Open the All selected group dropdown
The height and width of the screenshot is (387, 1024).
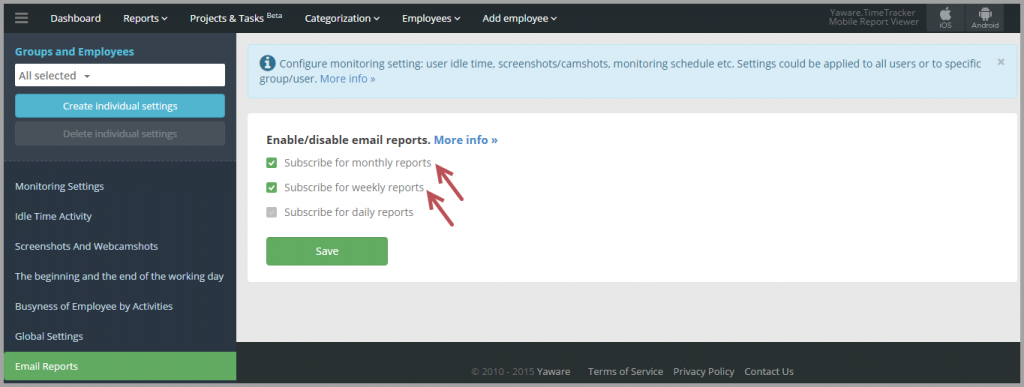pos(120,75)
